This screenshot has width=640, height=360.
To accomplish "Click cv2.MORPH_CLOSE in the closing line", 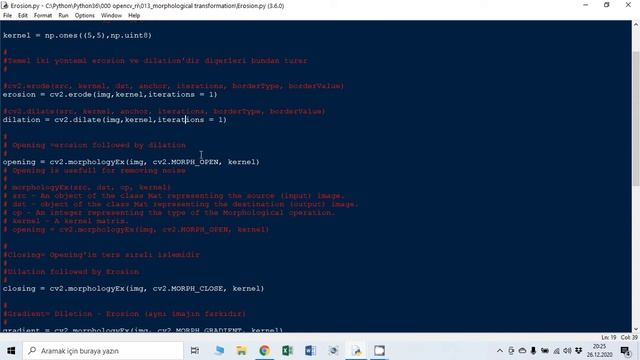I will [188, 289].
